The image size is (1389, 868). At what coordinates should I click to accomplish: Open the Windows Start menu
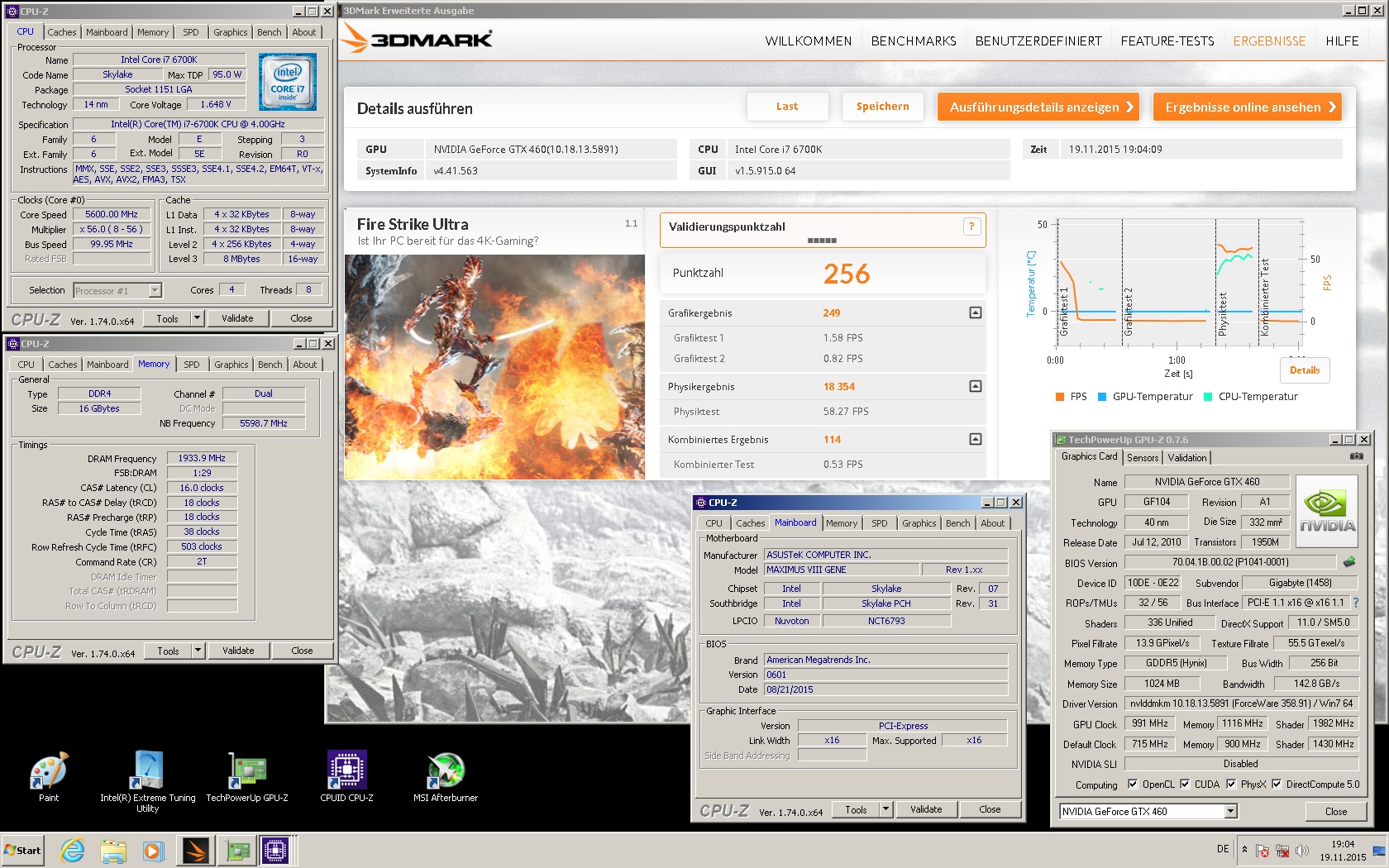[23, 850]
